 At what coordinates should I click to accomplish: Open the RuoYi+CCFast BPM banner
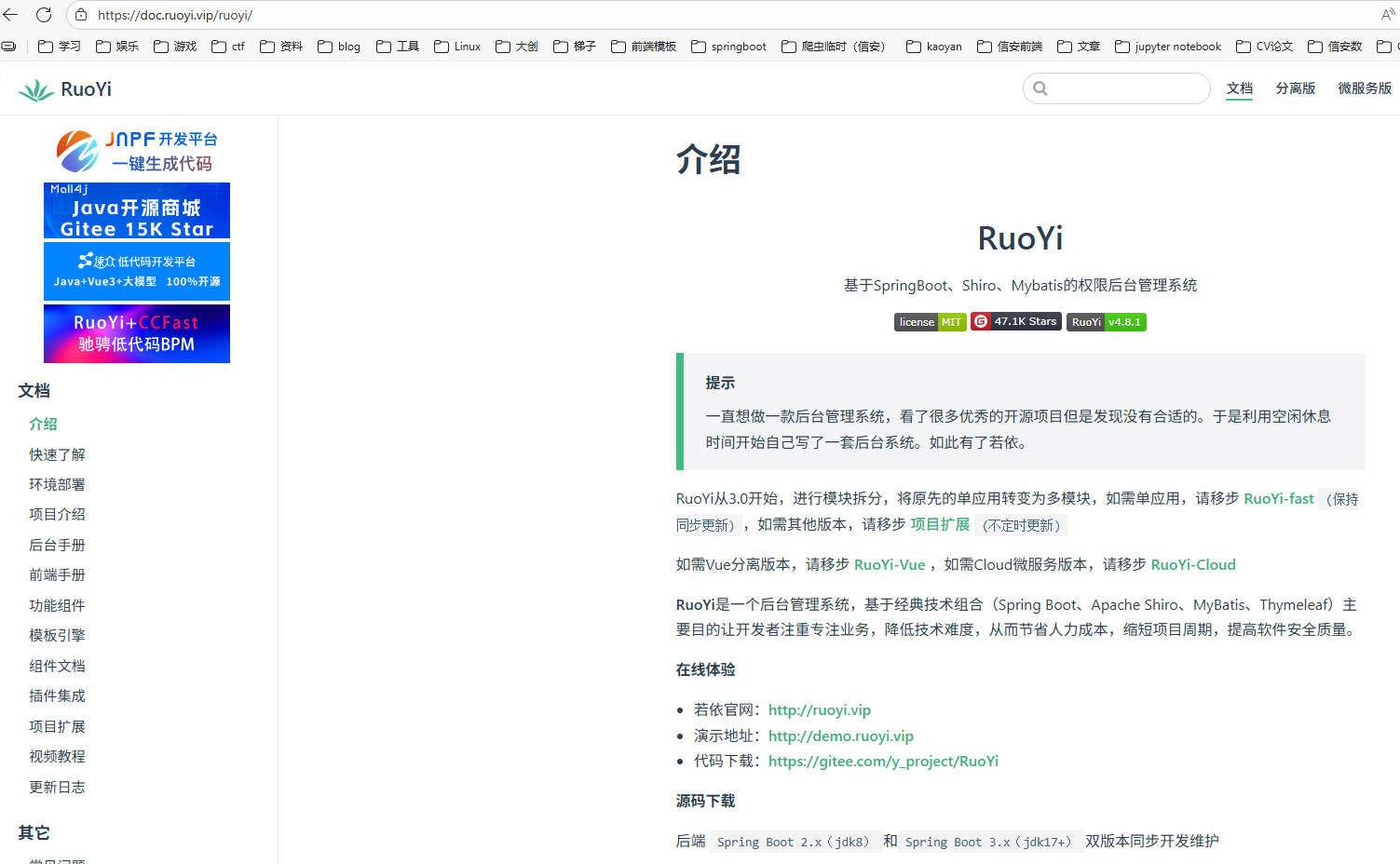pyautogui.click(x=137, y=333)
